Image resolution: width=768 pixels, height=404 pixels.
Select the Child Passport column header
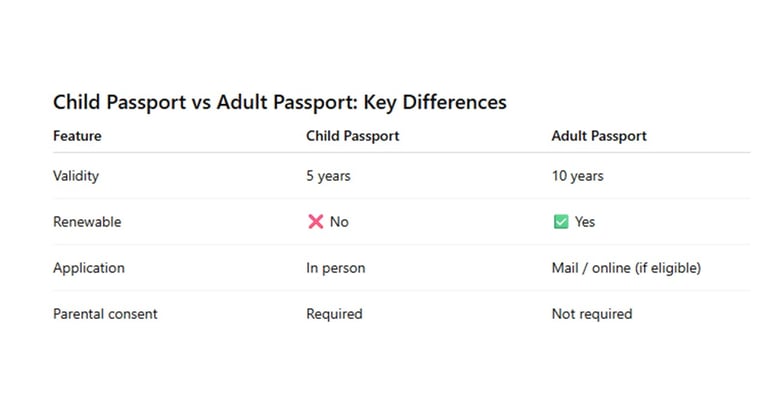(352, 136)
